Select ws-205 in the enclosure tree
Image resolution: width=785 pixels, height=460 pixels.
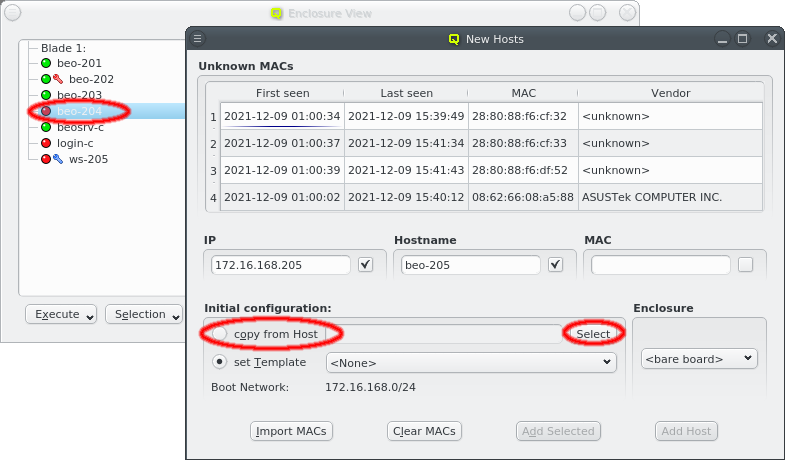[x=88, y=159]
